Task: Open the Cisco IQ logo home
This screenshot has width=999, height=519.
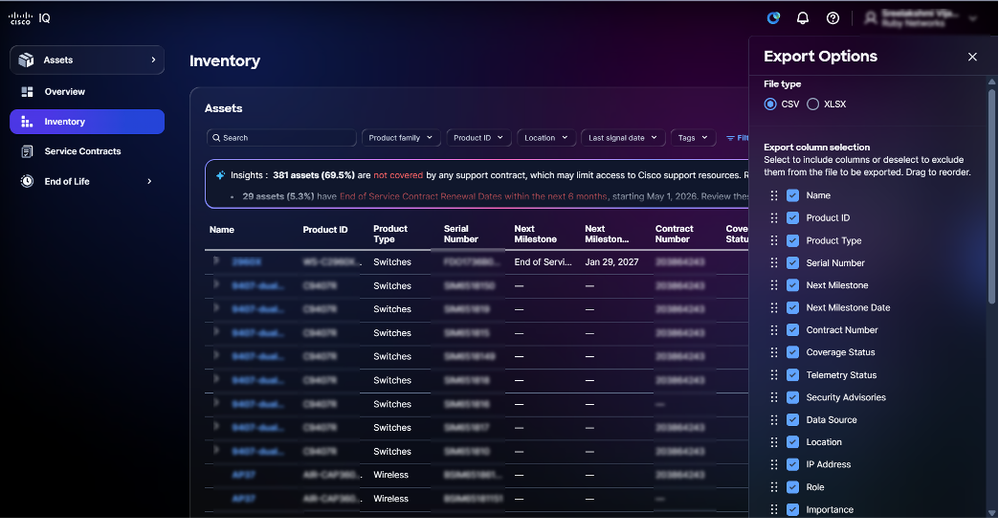Action: 29,18
